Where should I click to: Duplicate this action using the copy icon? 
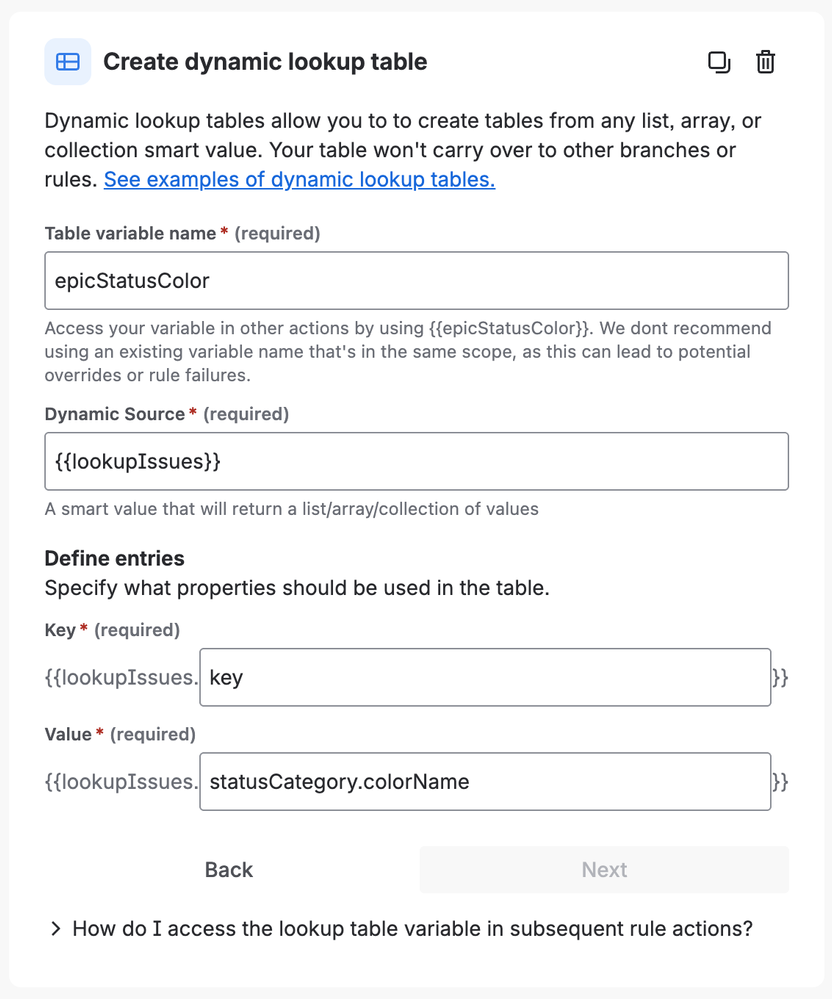point(719,62)
